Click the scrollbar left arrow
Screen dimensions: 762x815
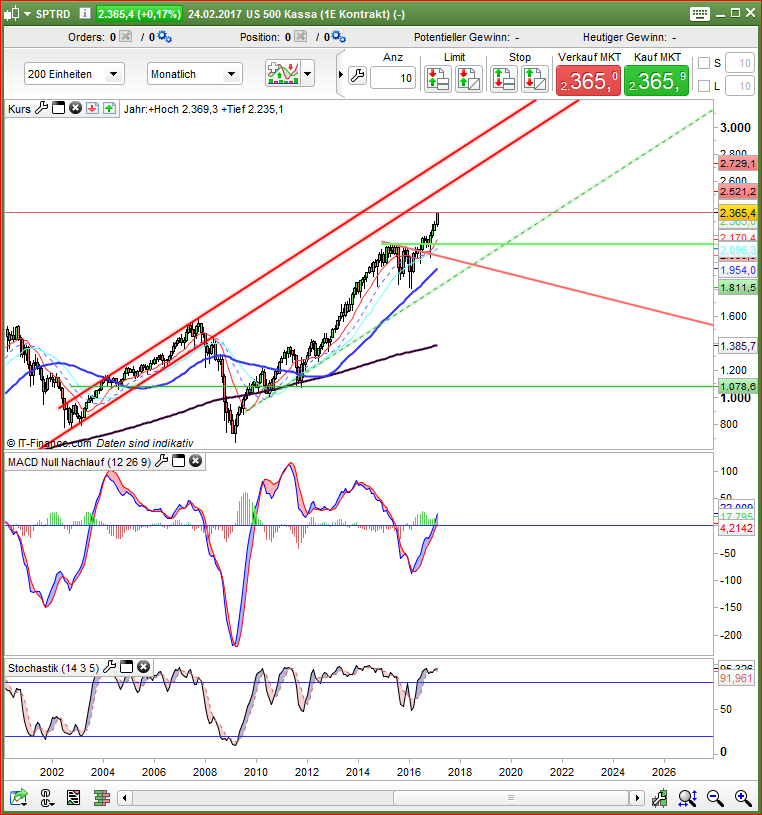(125, 797)
